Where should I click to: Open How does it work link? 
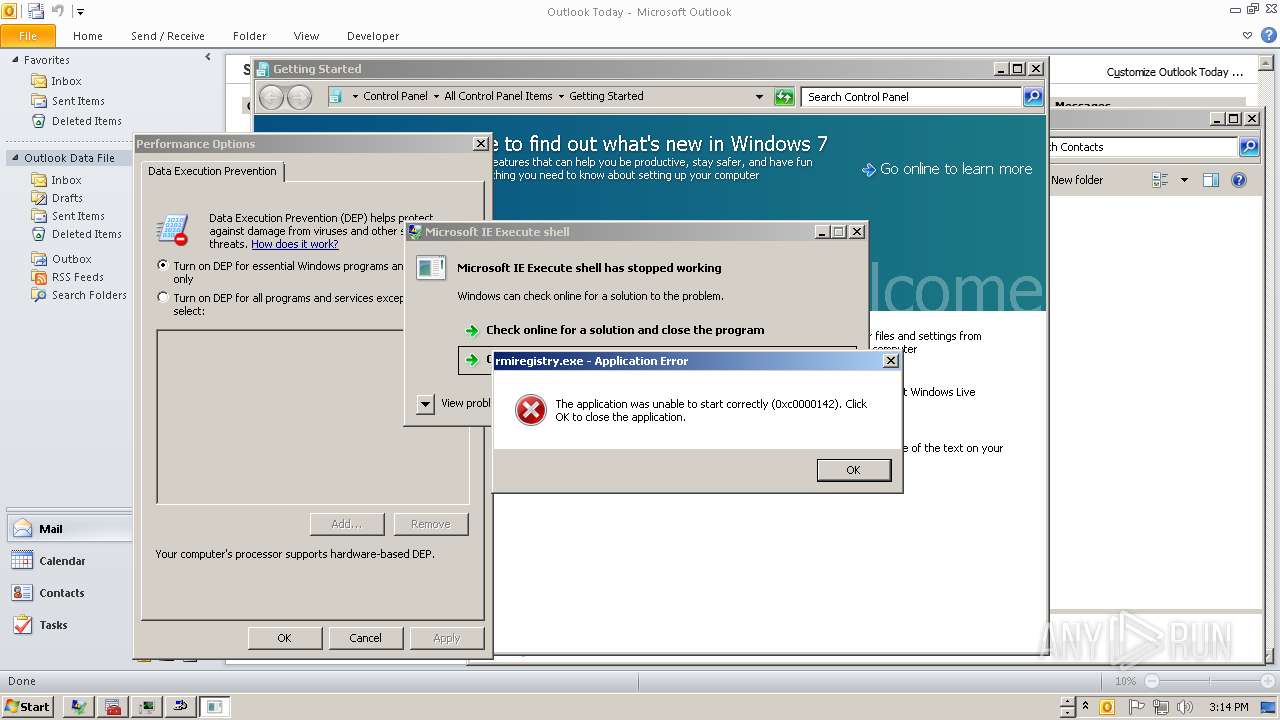tap(294, 244)
